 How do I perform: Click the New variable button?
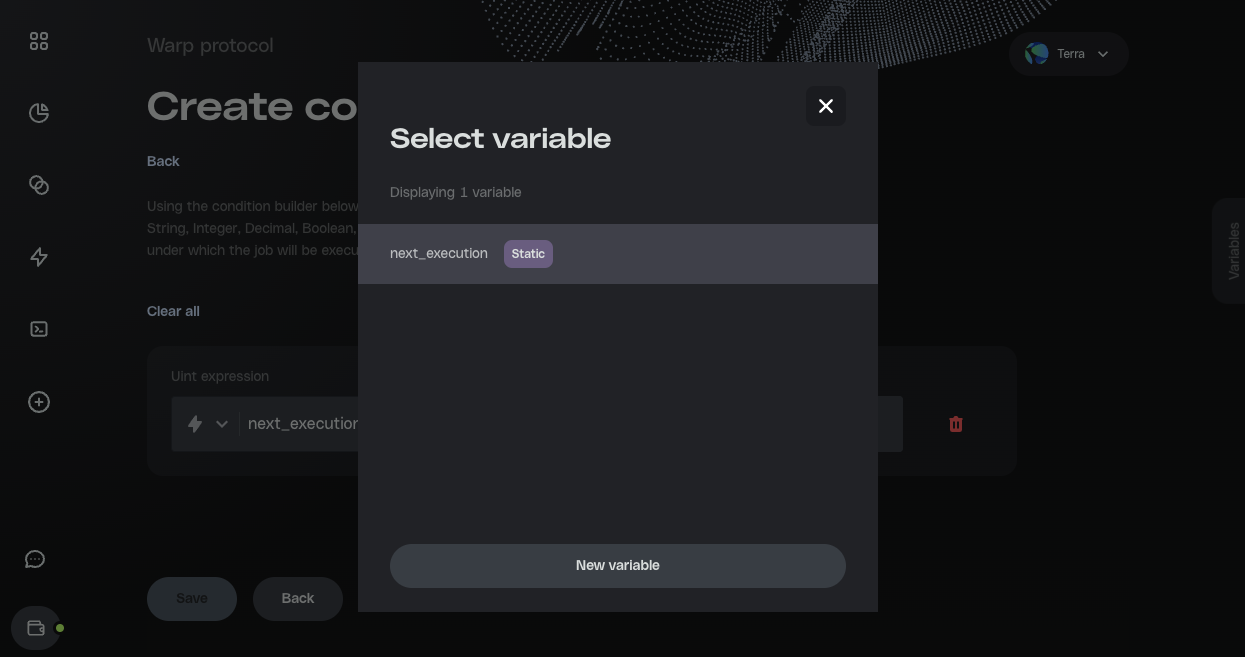click(617, 566)
